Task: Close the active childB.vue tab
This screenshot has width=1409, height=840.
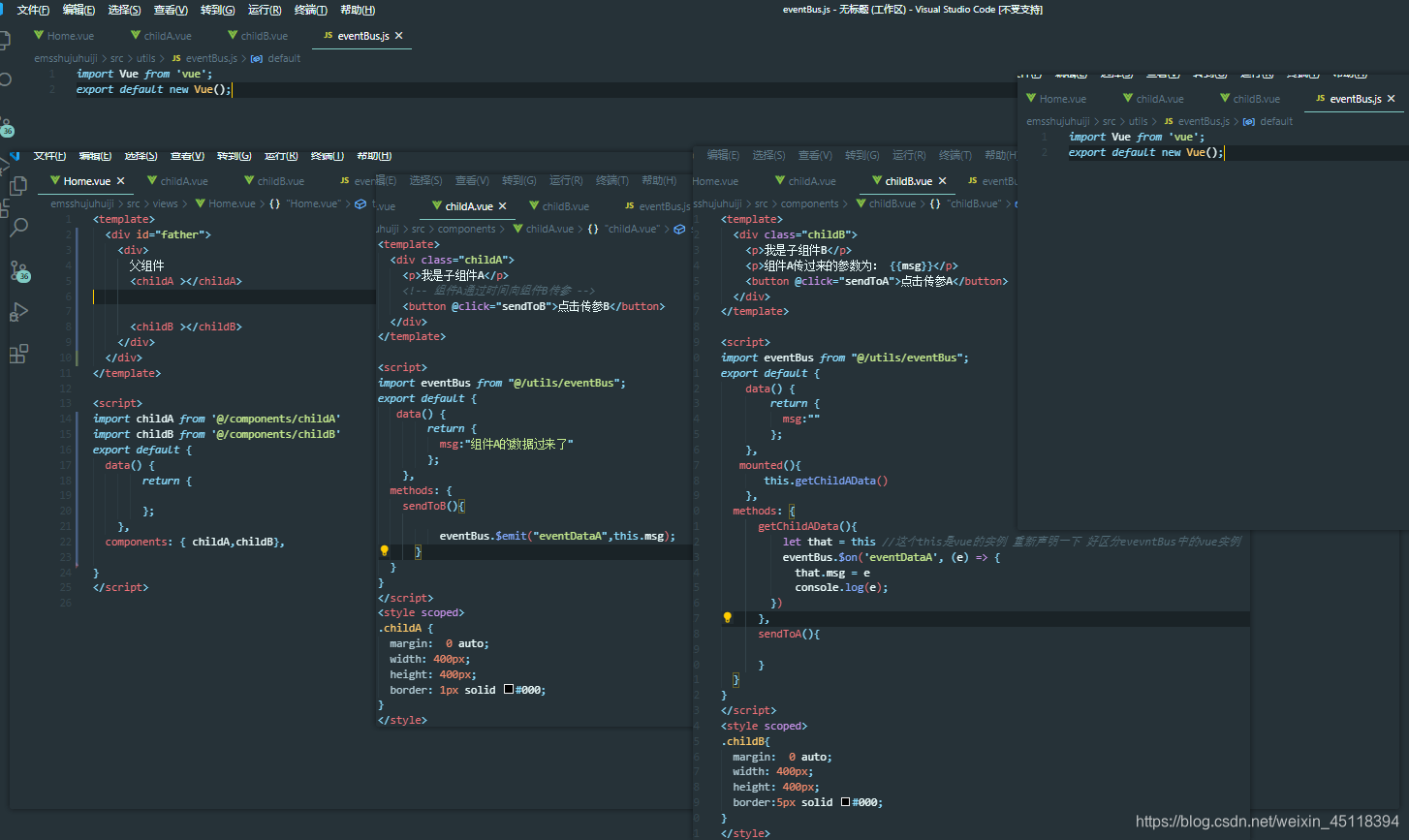Action: click(x=942, y=181)
